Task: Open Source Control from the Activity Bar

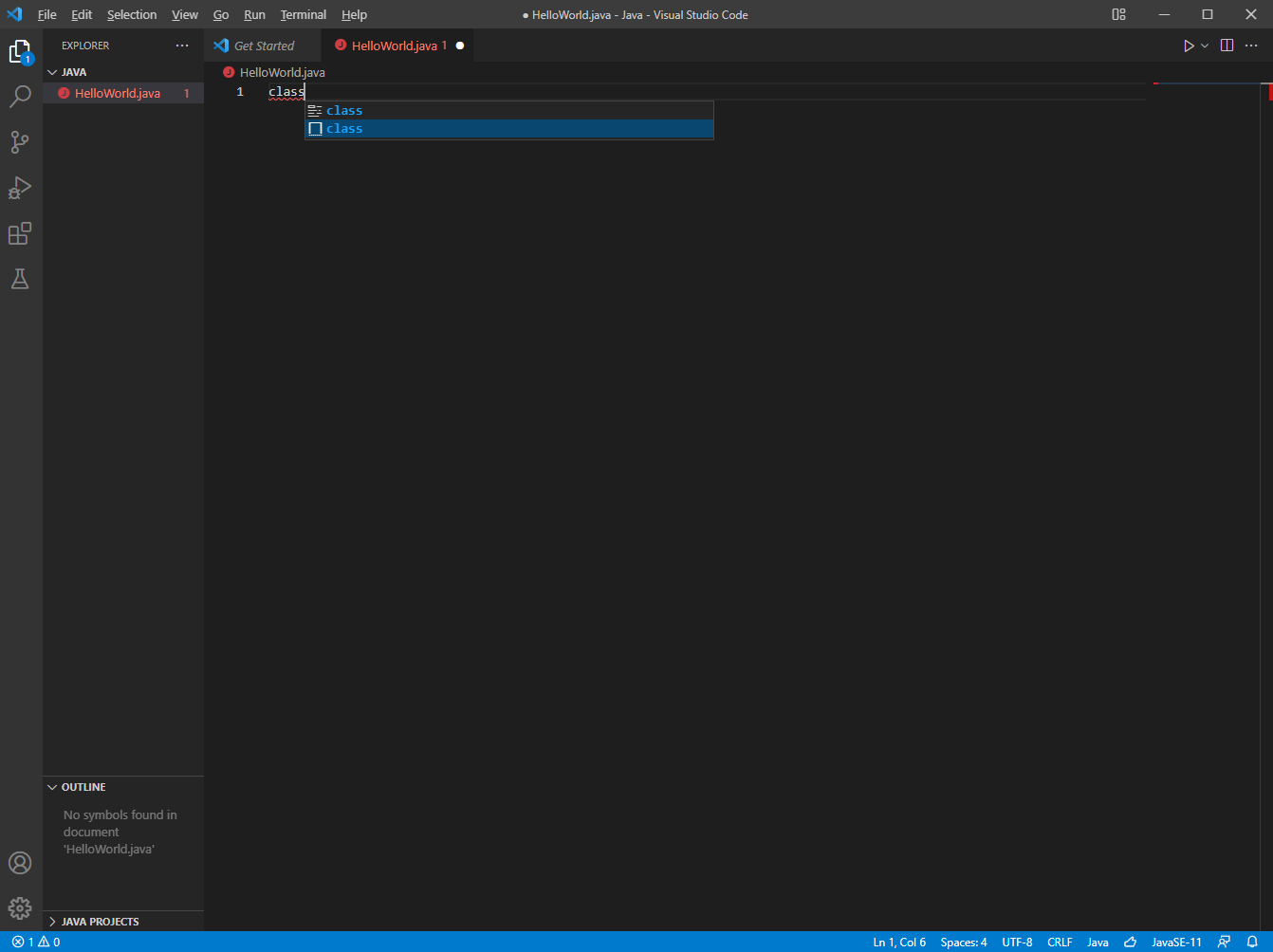Action: point(20,141)
